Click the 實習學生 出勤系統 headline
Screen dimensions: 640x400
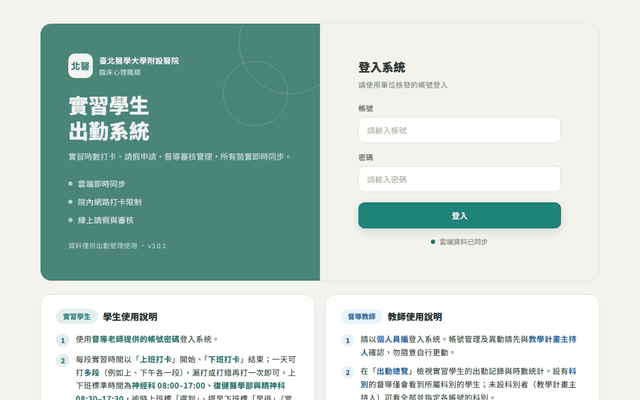coord(109,118)
